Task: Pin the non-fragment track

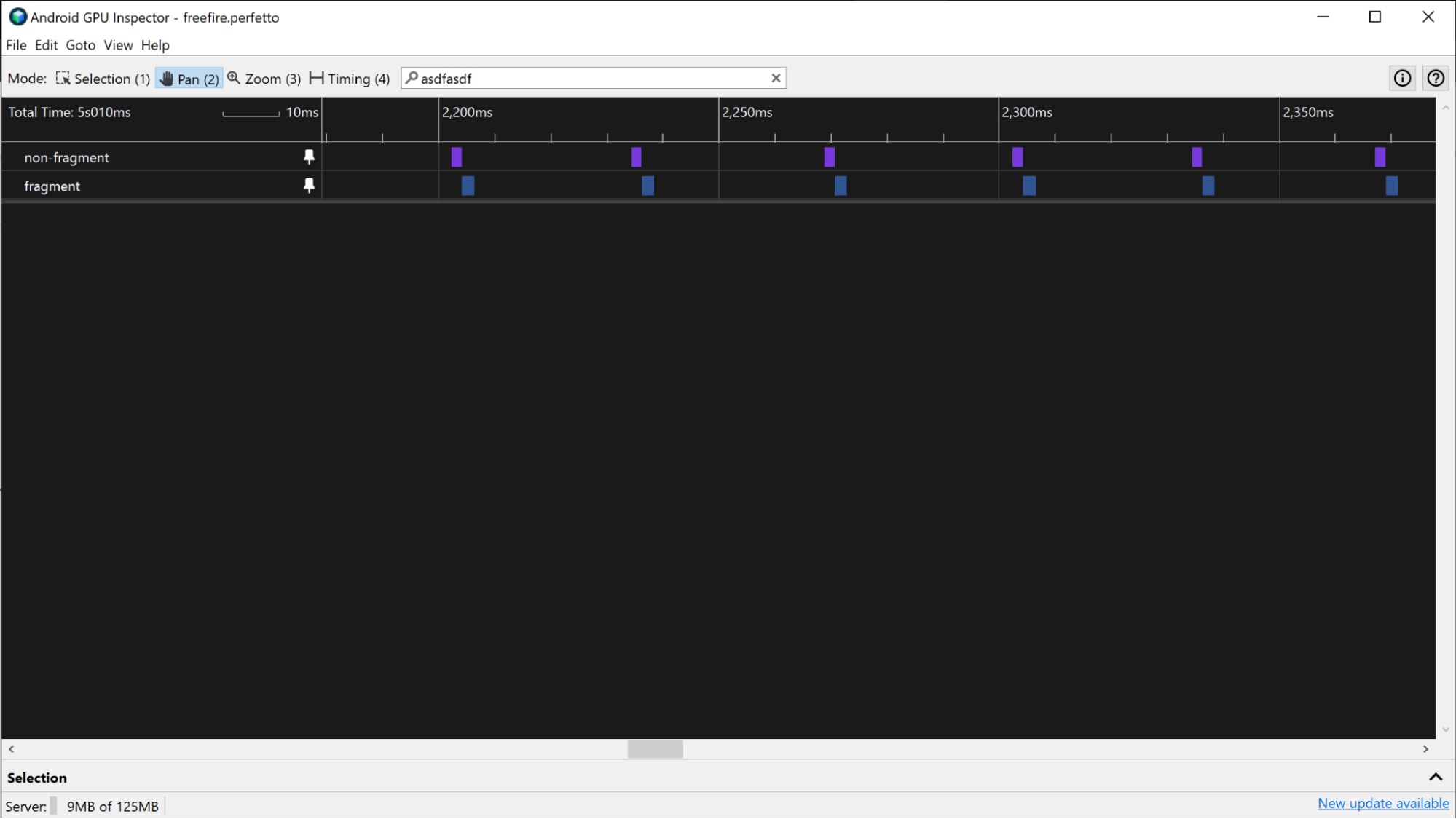Action: pos(308,157)
